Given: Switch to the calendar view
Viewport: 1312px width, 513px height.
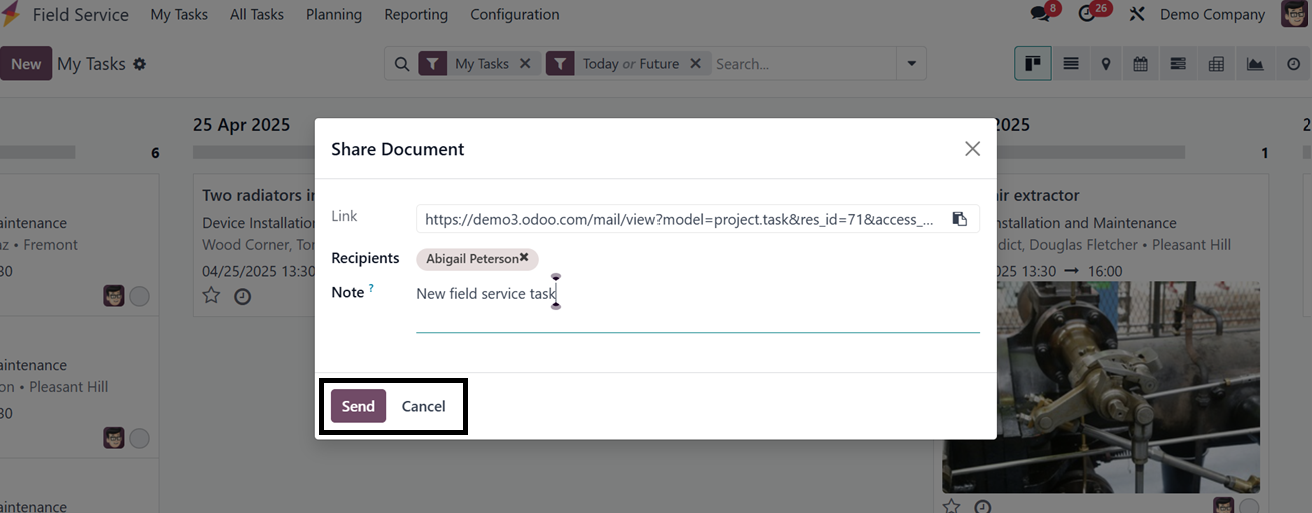Looking at the screenshot, I should point(1141,64).
